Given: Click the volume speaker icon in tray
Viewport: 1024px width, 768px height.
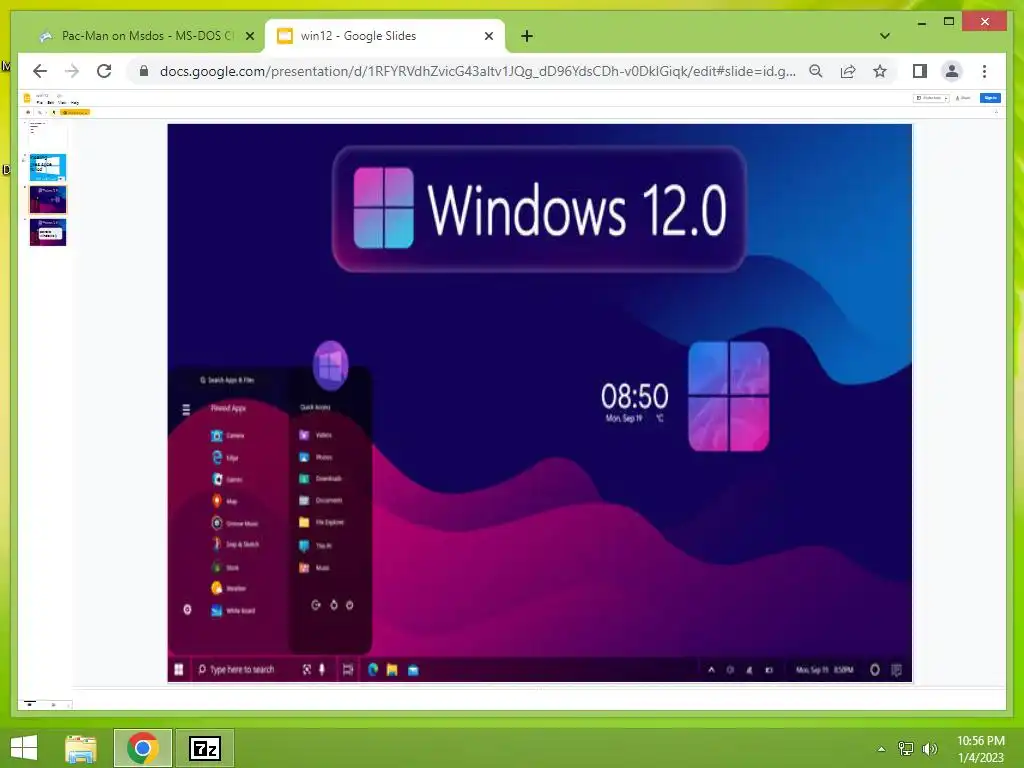Looking at the screenshot, I should [929, 748].
